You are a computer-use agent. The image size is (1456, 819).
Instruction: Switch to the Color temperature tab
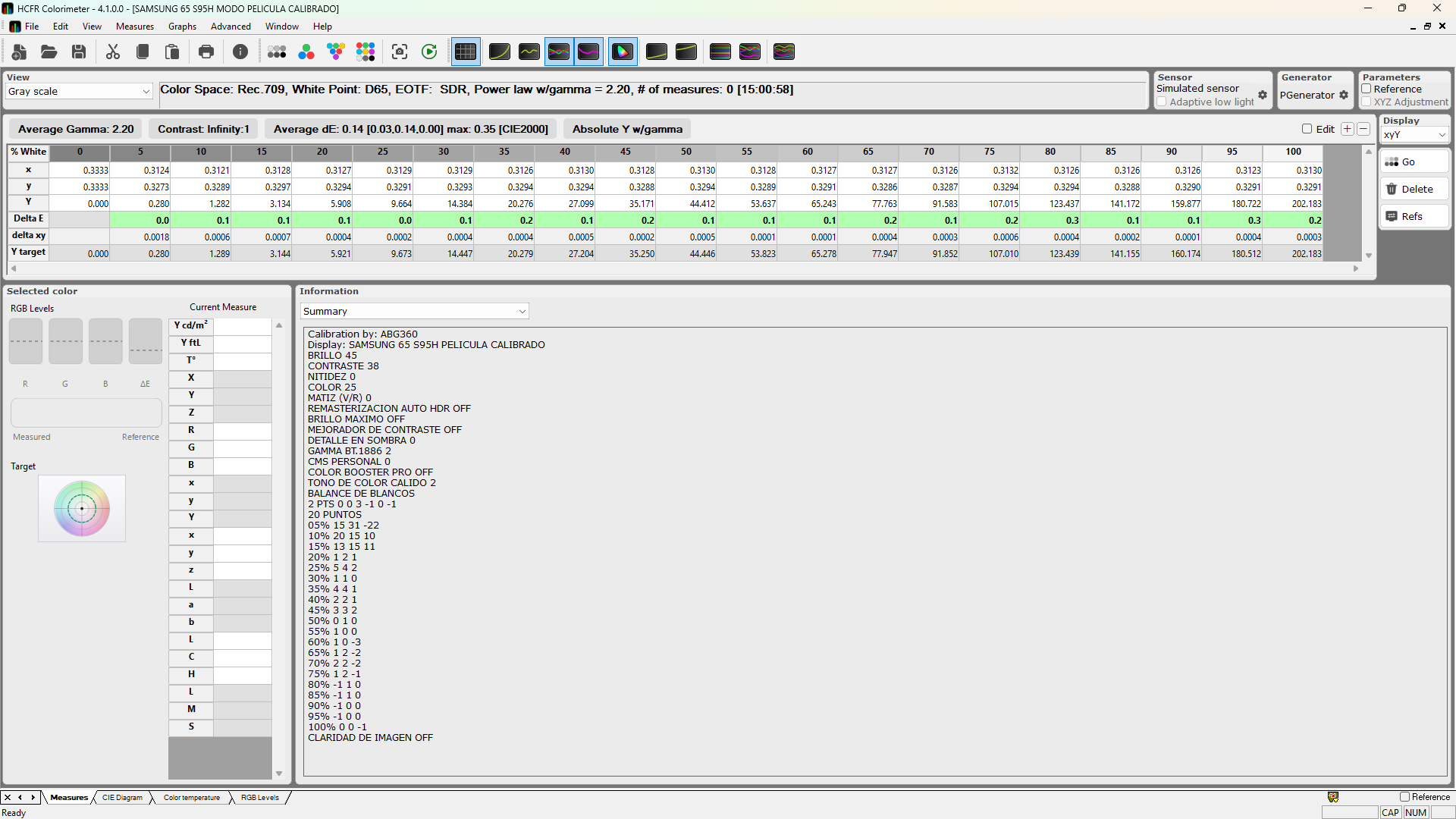[x=192, y=797]
